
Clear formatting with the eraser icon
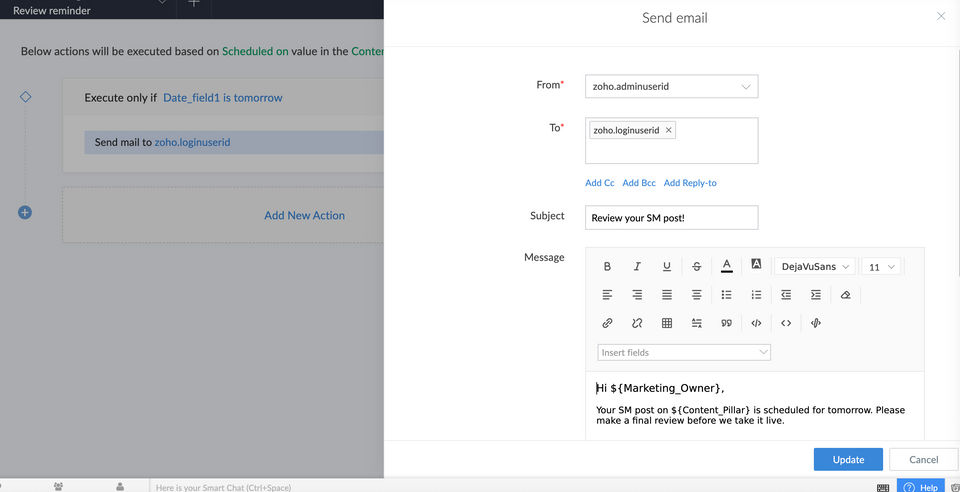[x=846, y=295]
